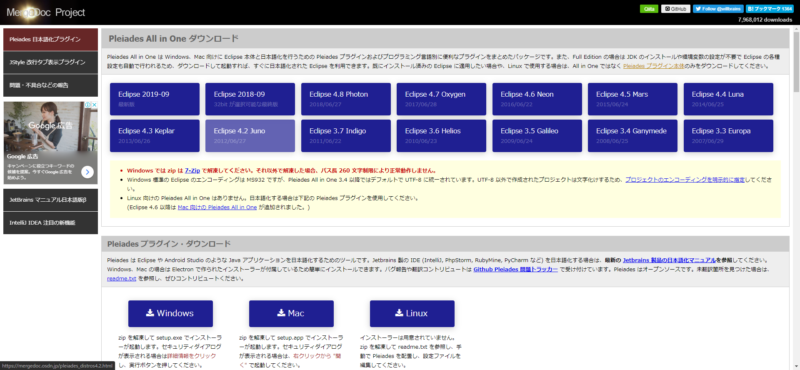Click the AdChoices info icon on ad
800x370 pixels.
point(88,105)
